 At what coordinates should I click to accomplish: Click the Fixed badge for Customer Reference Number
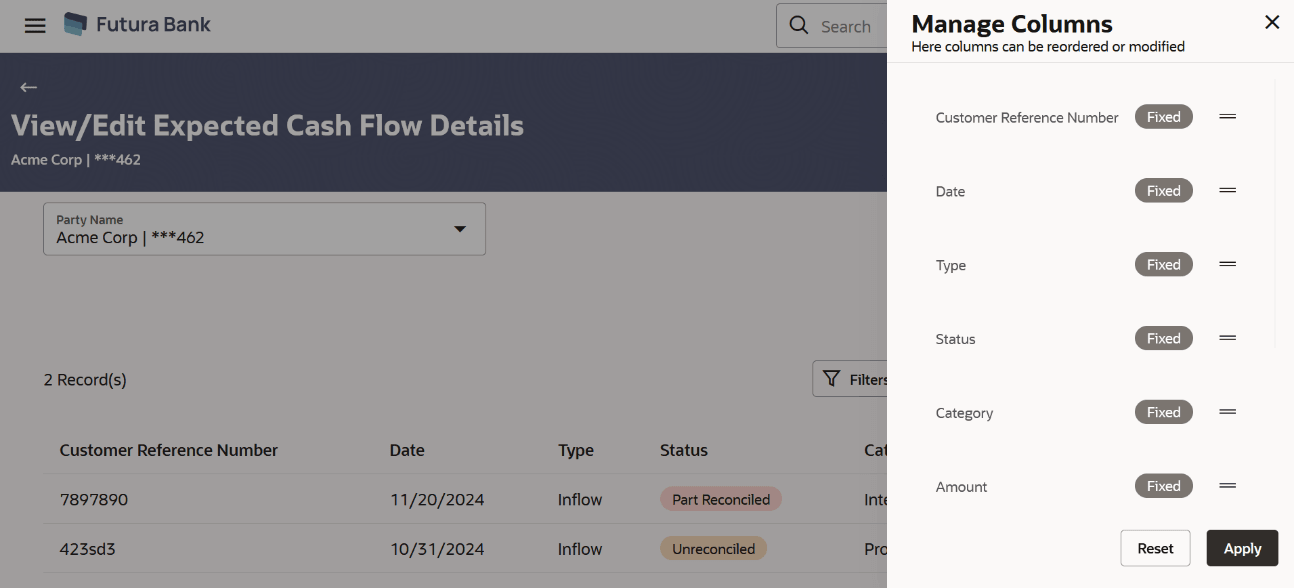click(x=1163, y=117)
